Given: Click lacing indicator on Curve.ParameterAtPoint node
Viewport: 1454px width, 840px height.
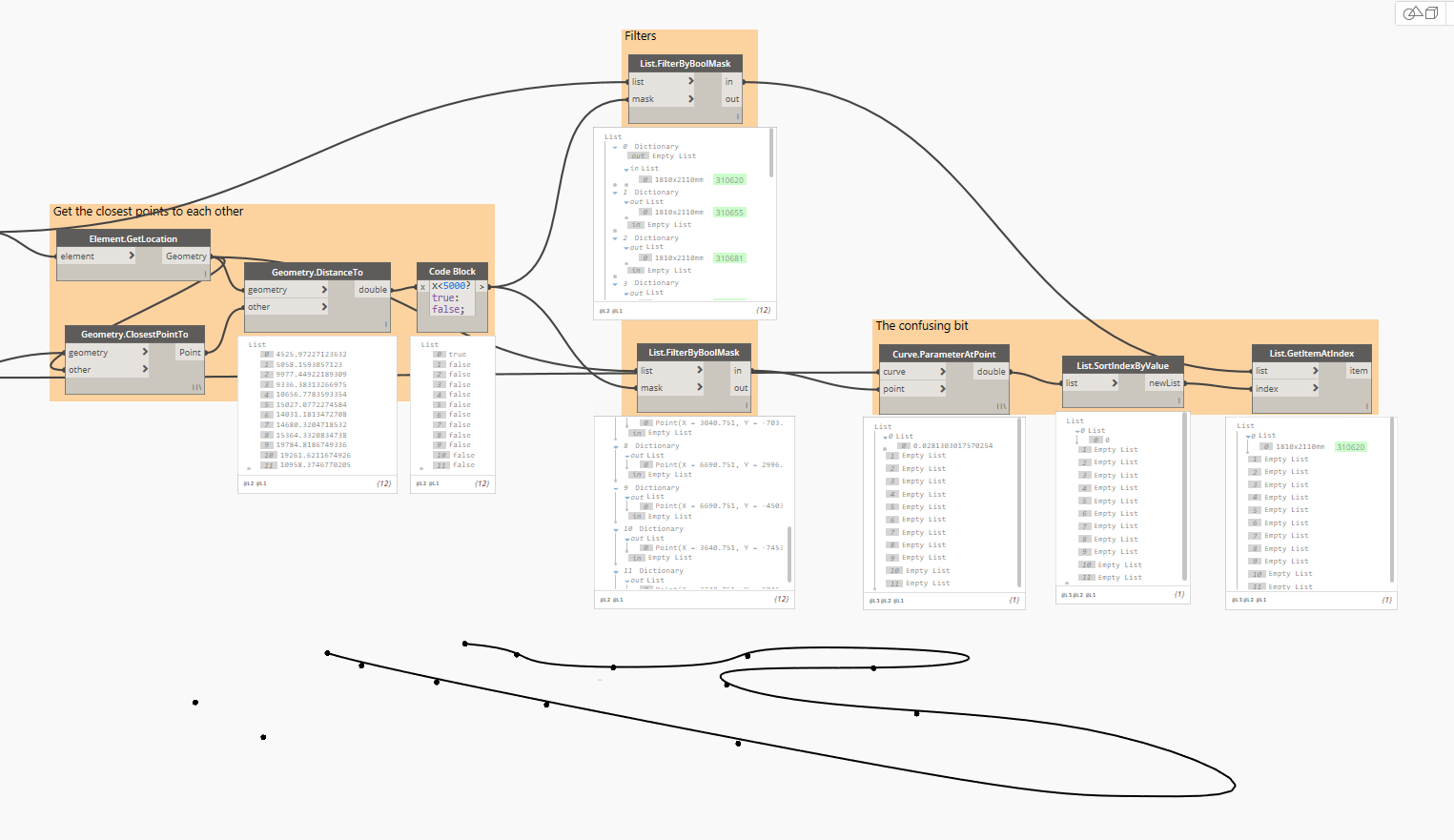Looking at the screenshot, I should [1001, 406].
